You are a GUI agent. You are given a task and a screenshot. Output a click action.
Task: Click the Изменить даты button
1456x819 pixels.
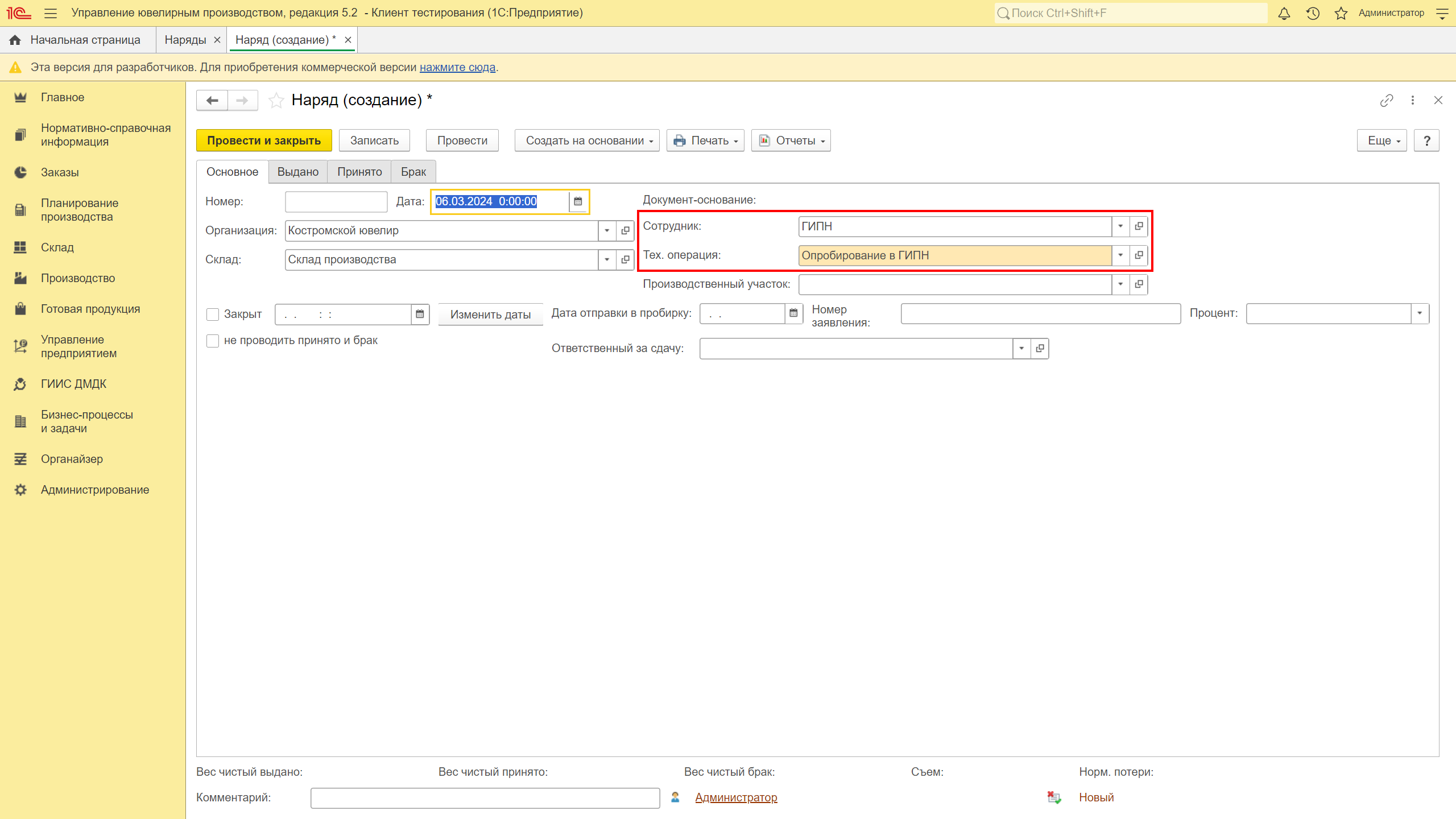pos(490,315)
